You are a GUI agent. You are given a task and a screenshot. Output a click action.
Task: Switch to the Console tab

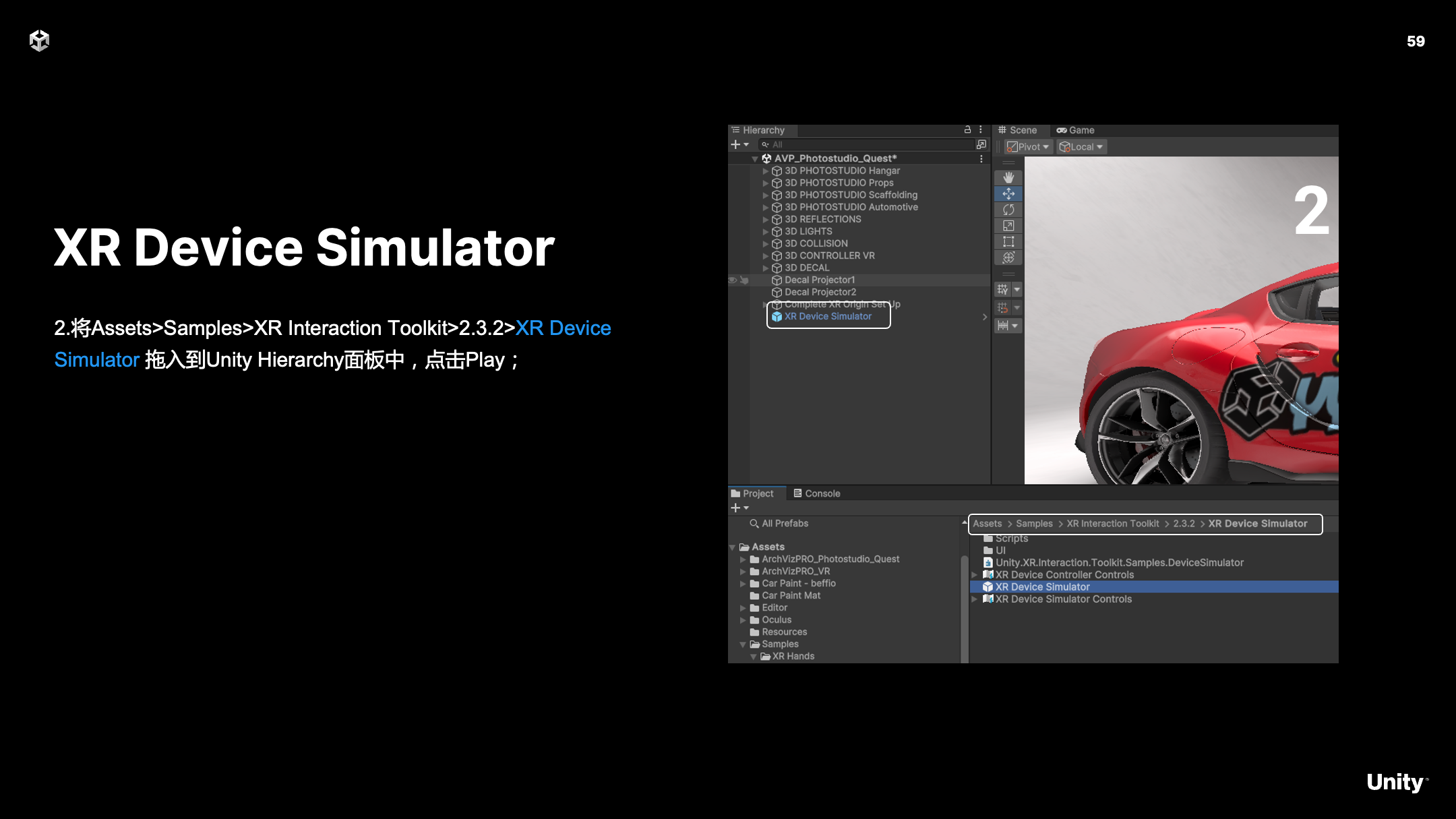coord(817,493)
